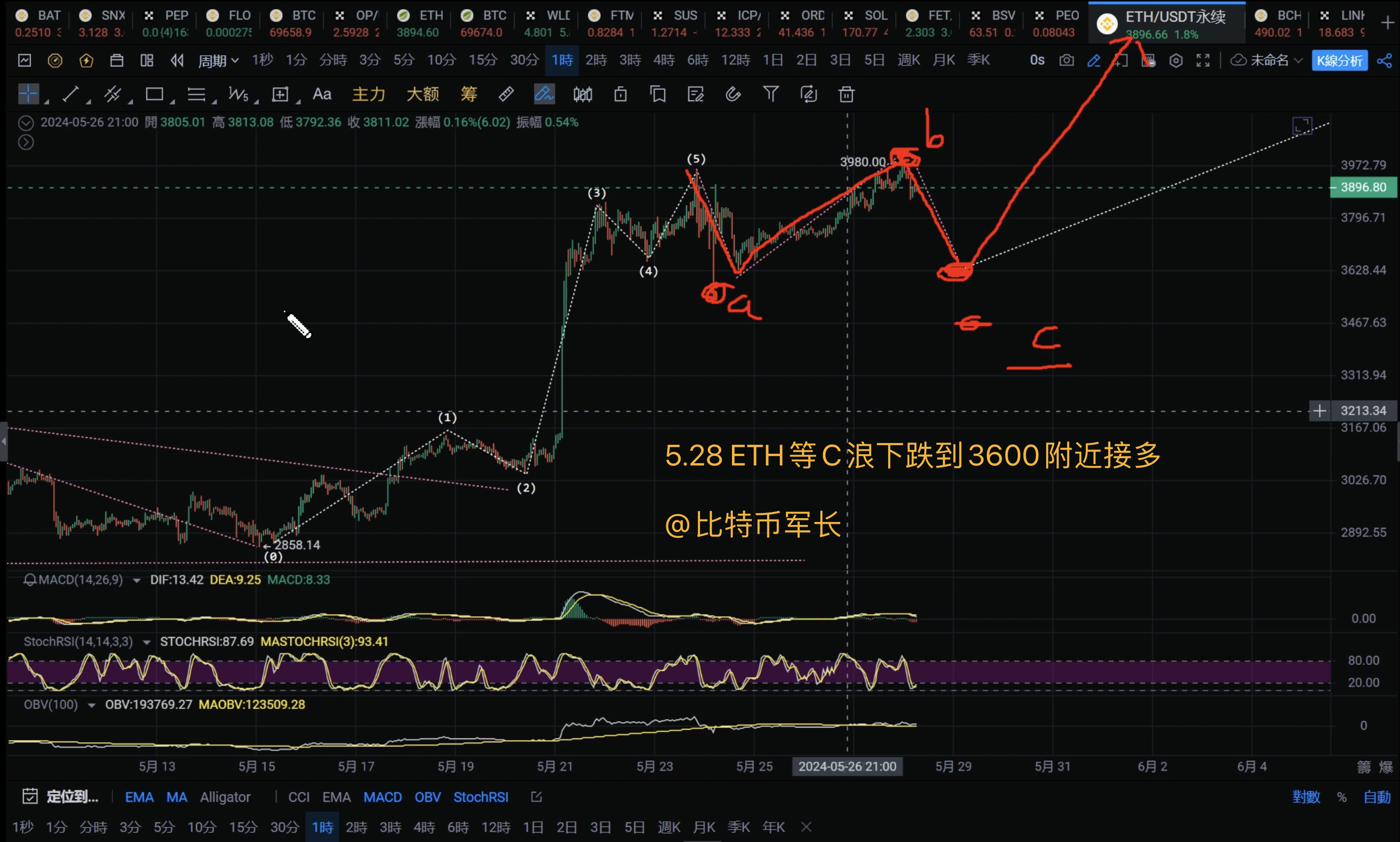Image resolution: width=1400 pixels, height=842 pixels.
Task: Open the 未命名 cloud layout dropdown
Action: [1267, 60]
